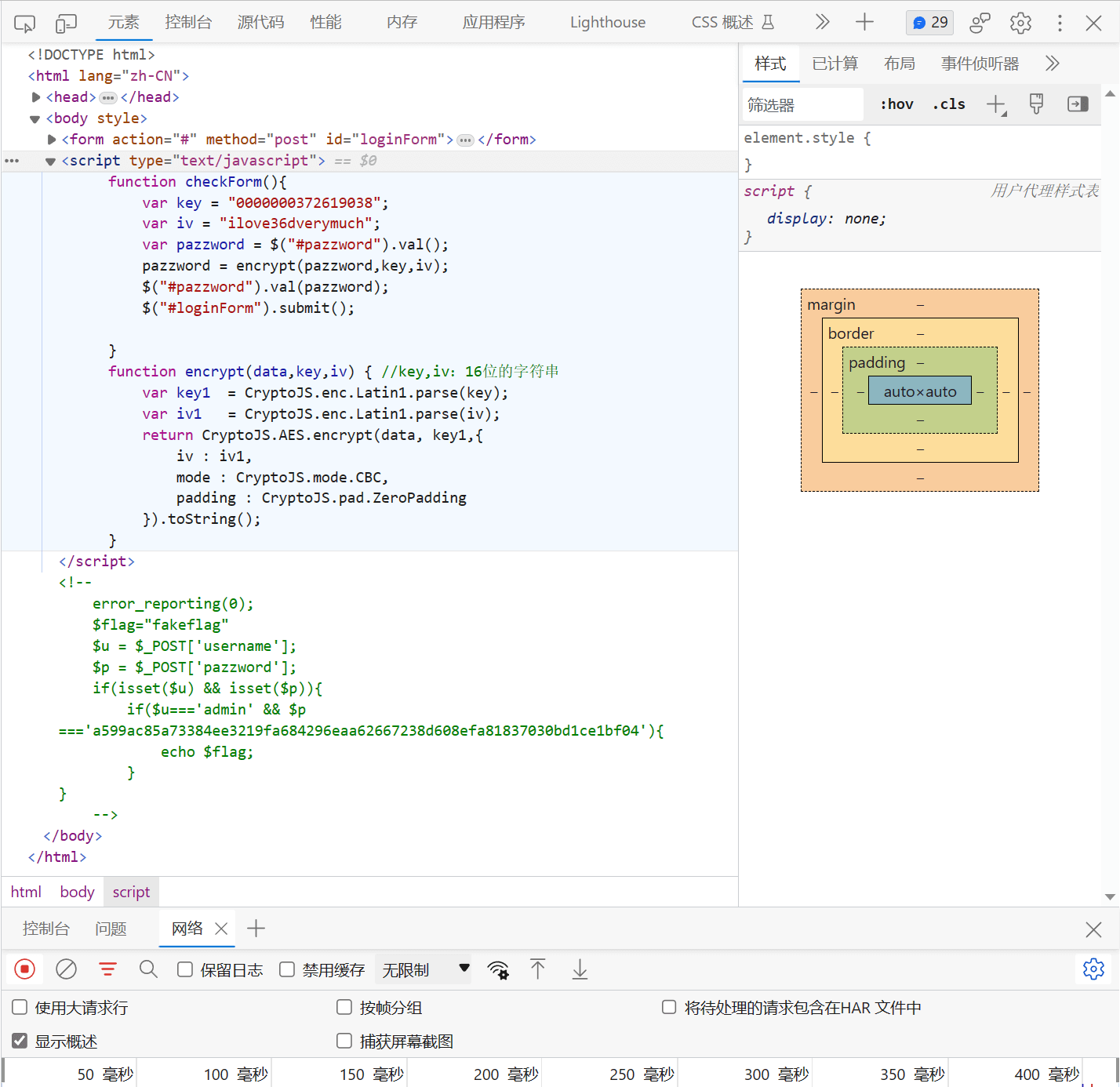Open the Lighthouse tab
Image resolution: width=1120 pixels, height=1087 pixels.
click(x=608, y=22)
